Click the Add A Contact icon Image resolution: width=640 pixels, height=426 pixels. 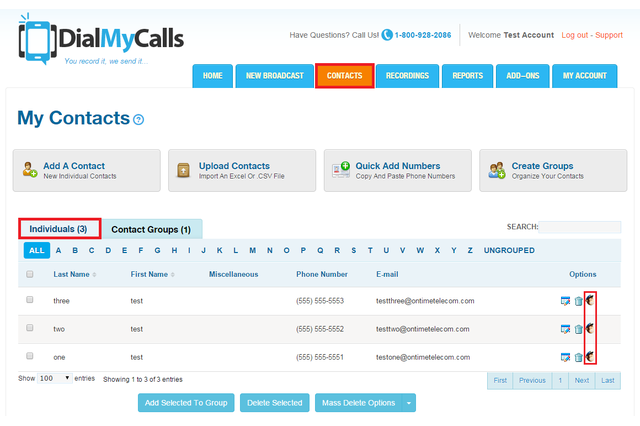30,171
